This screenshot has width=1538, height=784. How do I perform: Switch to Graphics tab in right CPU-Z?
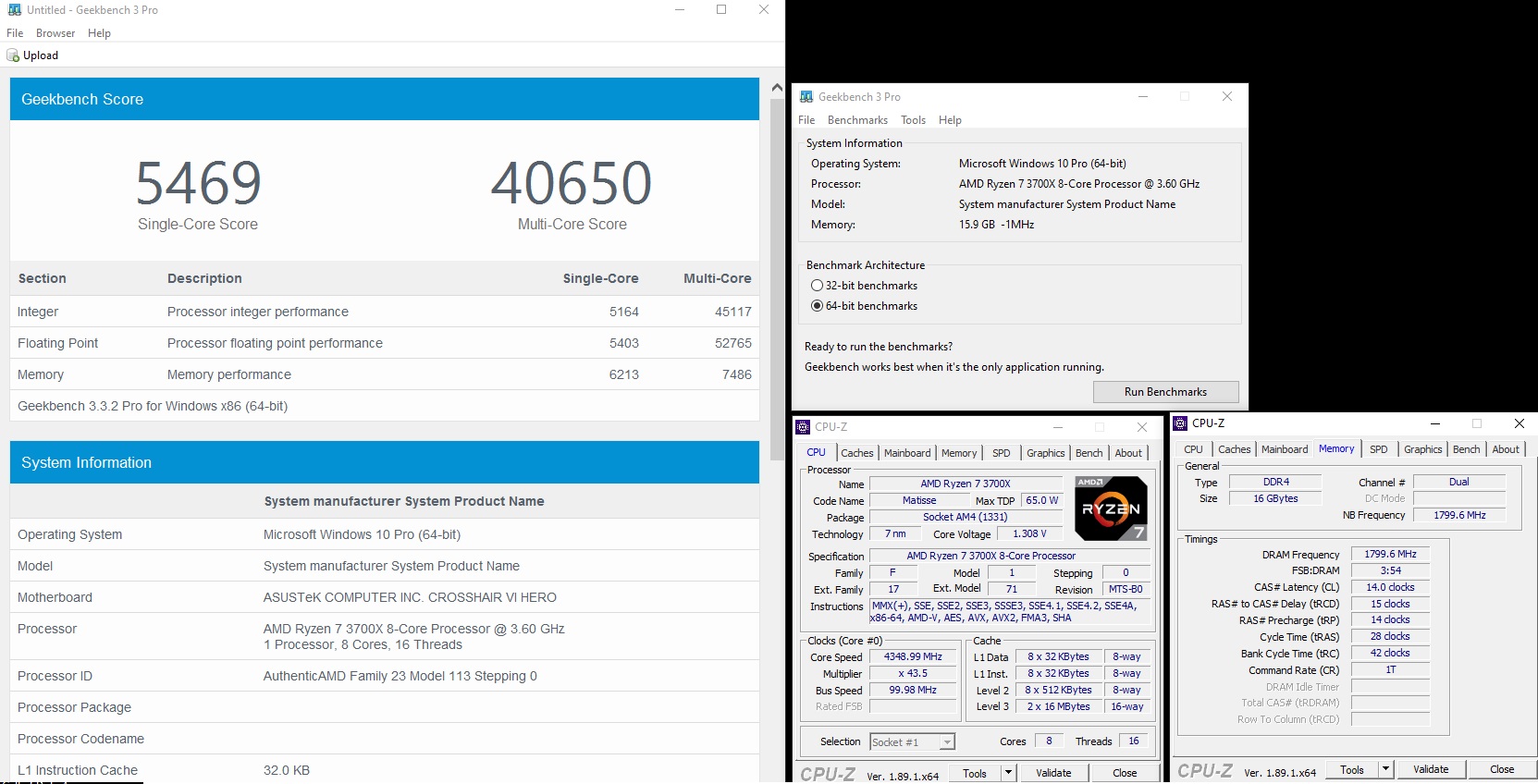(1422, 449)
